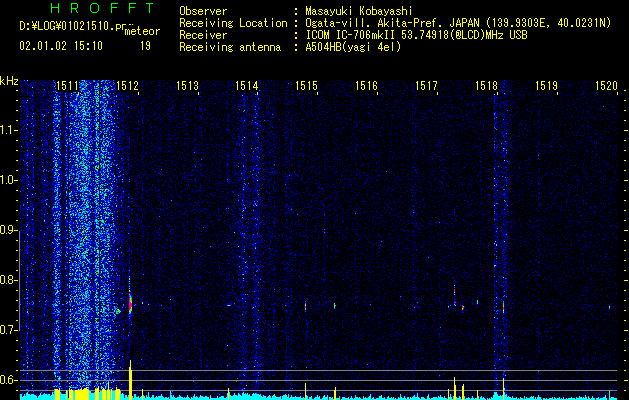This screenshot has width=629, height=400.
Task: Click the meteor count value 19
Action: (145, 46)
